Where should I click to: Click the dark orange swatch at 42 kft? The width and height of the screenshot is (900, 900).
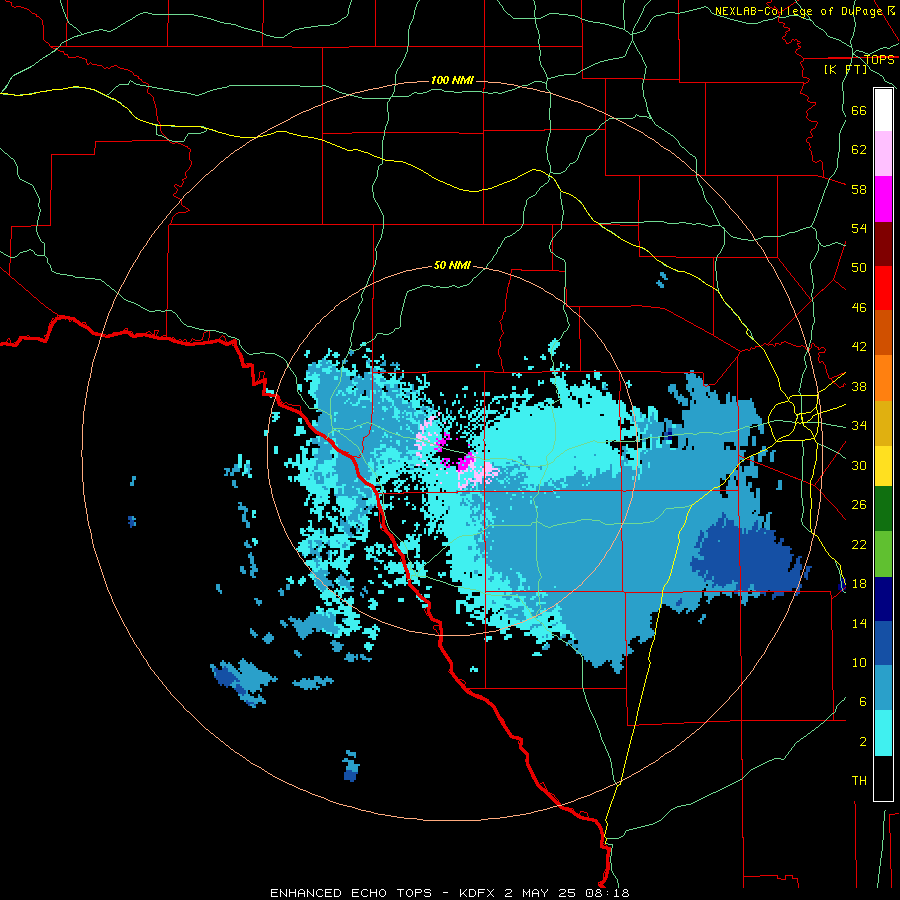click(883, 333)
